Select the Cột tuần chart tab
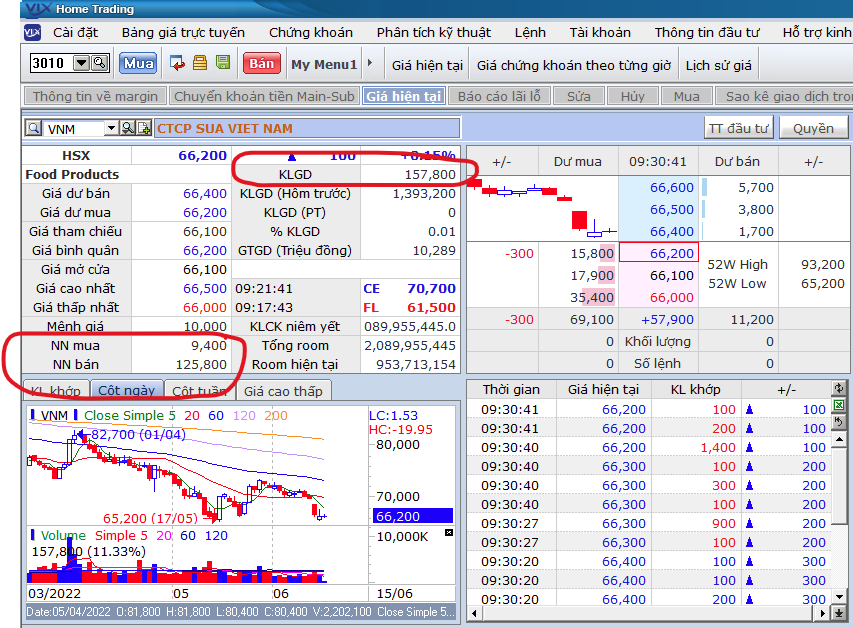This screenshot has width=853, height=628. (199, 390)
